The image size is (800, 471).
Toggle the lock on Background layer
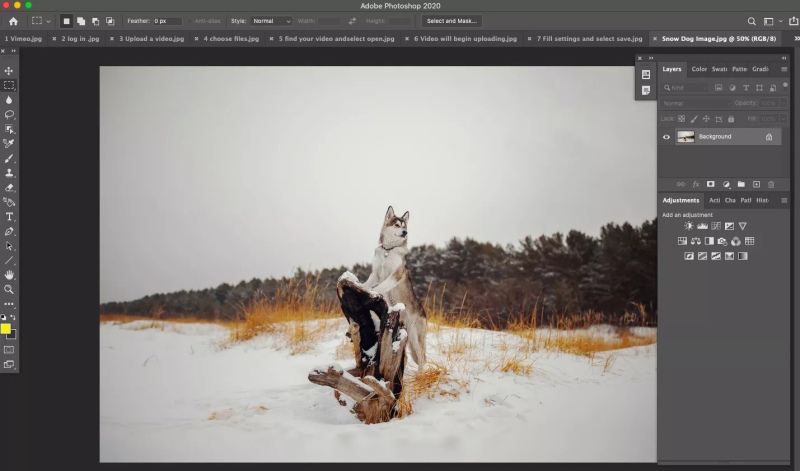[769, 137]
